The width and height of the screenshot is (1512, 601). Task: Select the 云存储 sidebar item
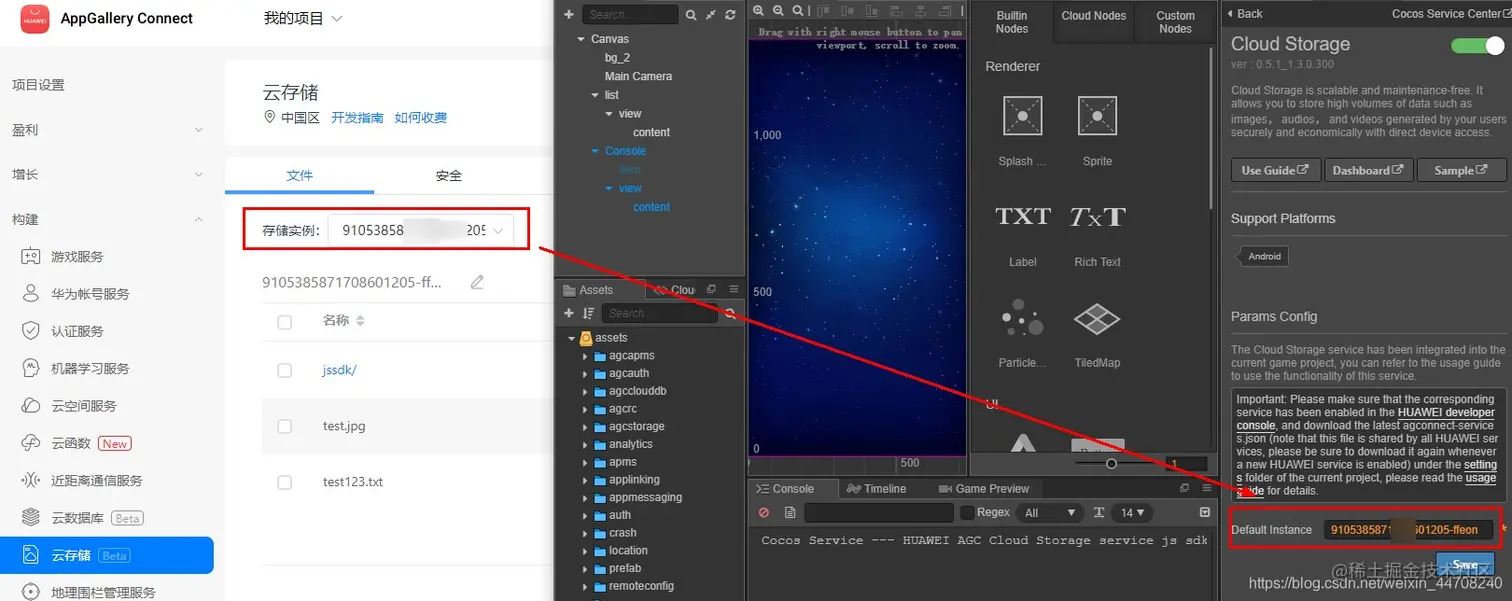[x=106, y=555]
